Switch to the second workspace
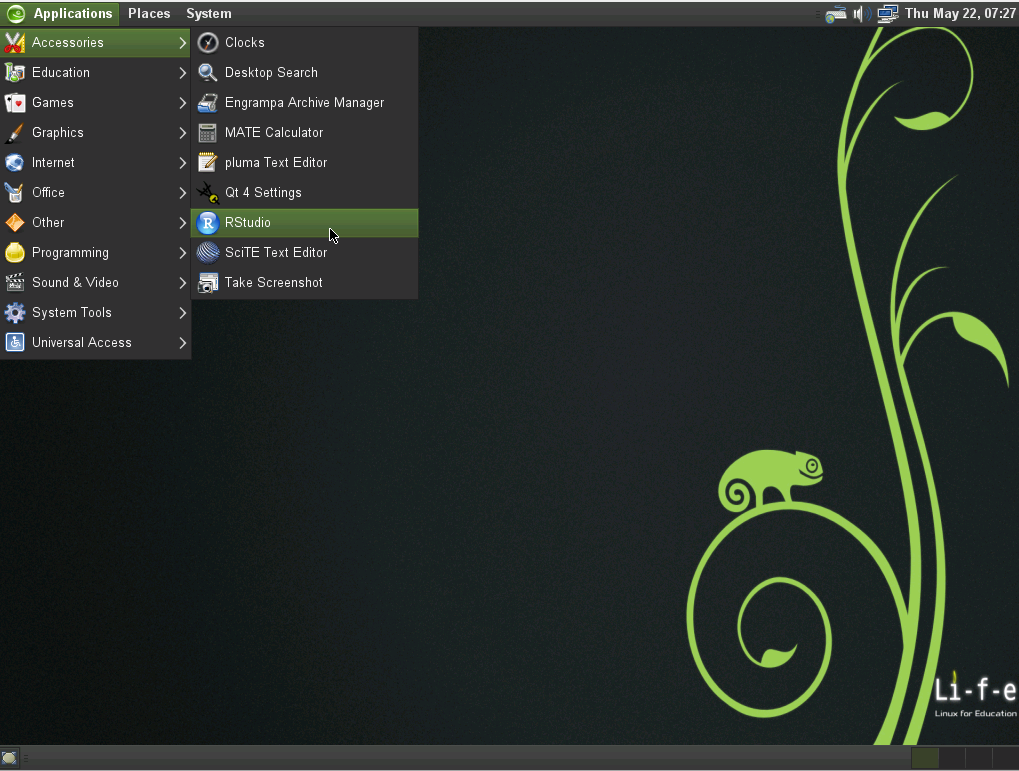The width and height of the screenshot is (1019, 771). (x=952, y=758)
